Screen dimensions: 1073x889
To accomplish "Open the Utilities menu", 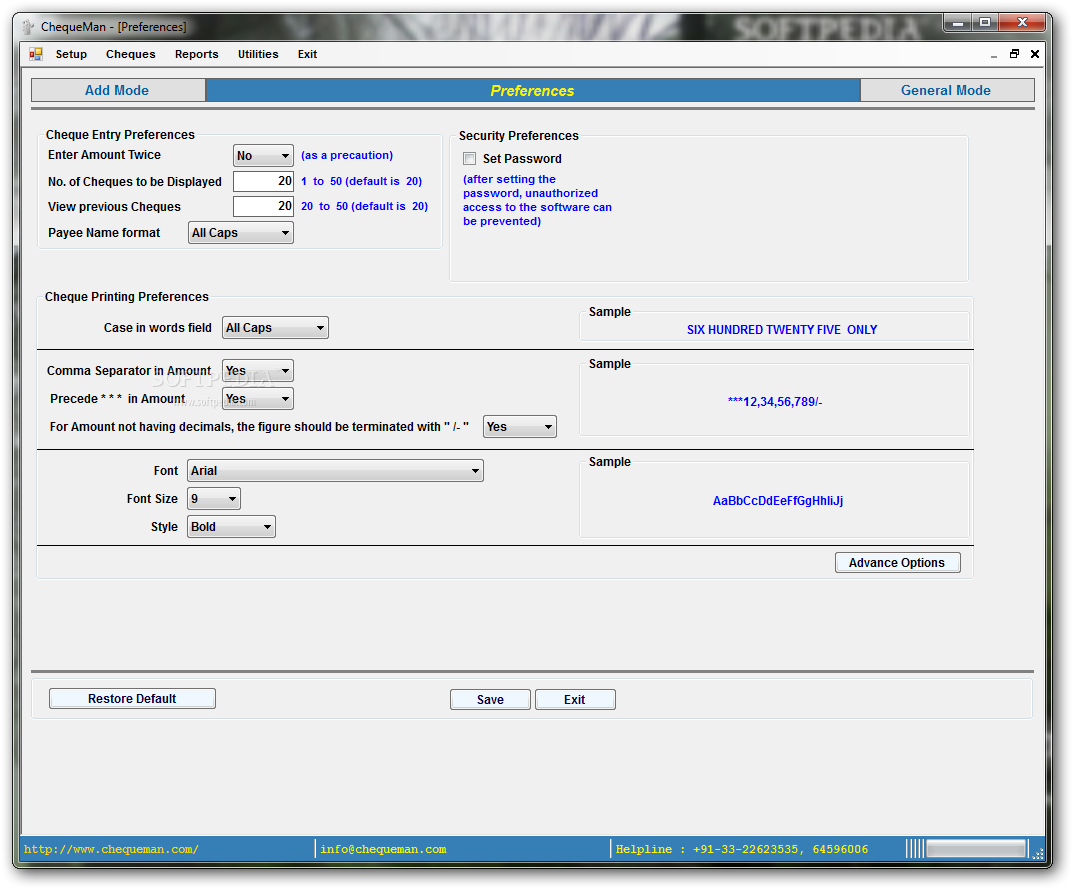I will 258,54.
